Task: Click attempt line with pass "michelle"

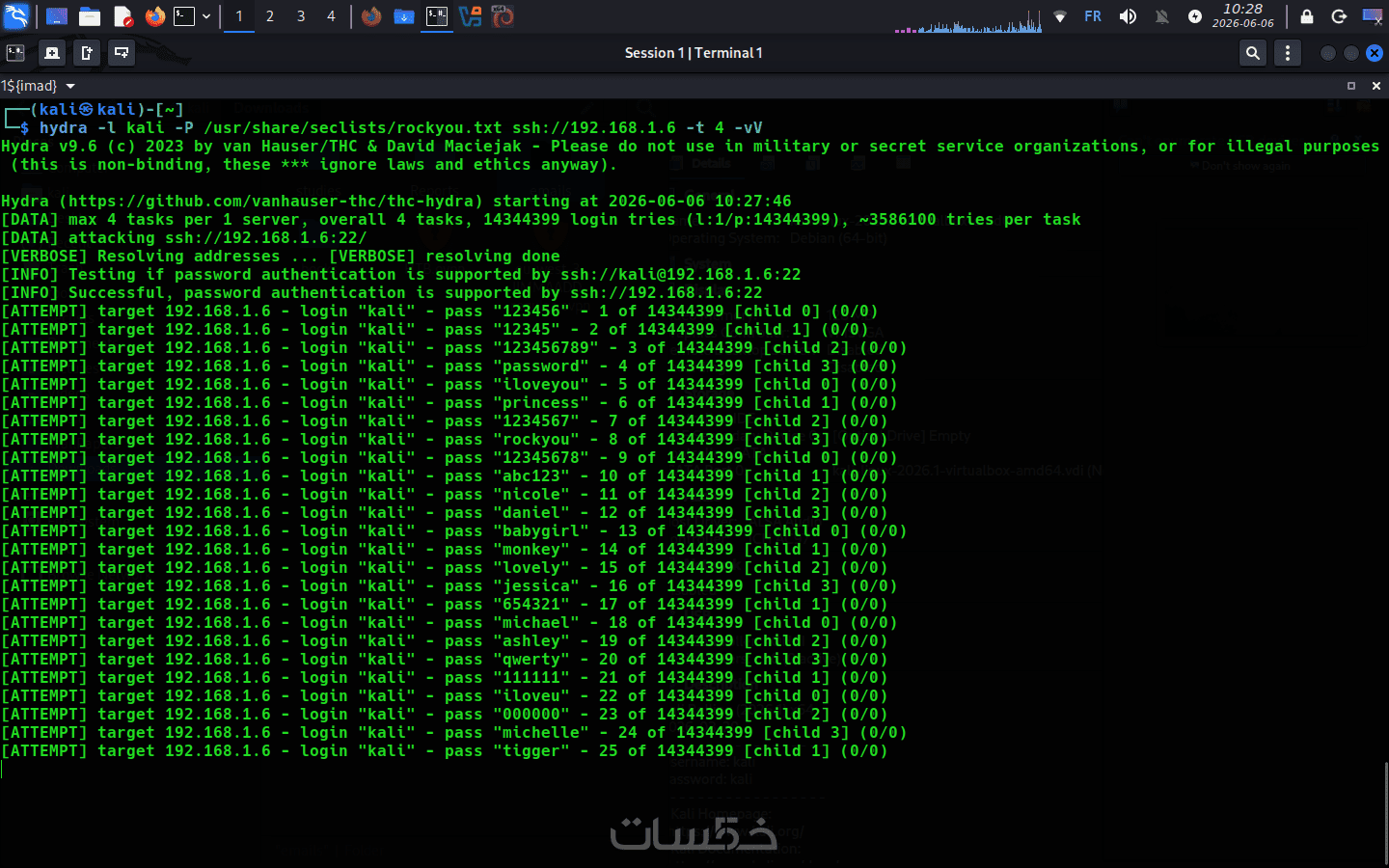Action: click(x=454, y=733)
